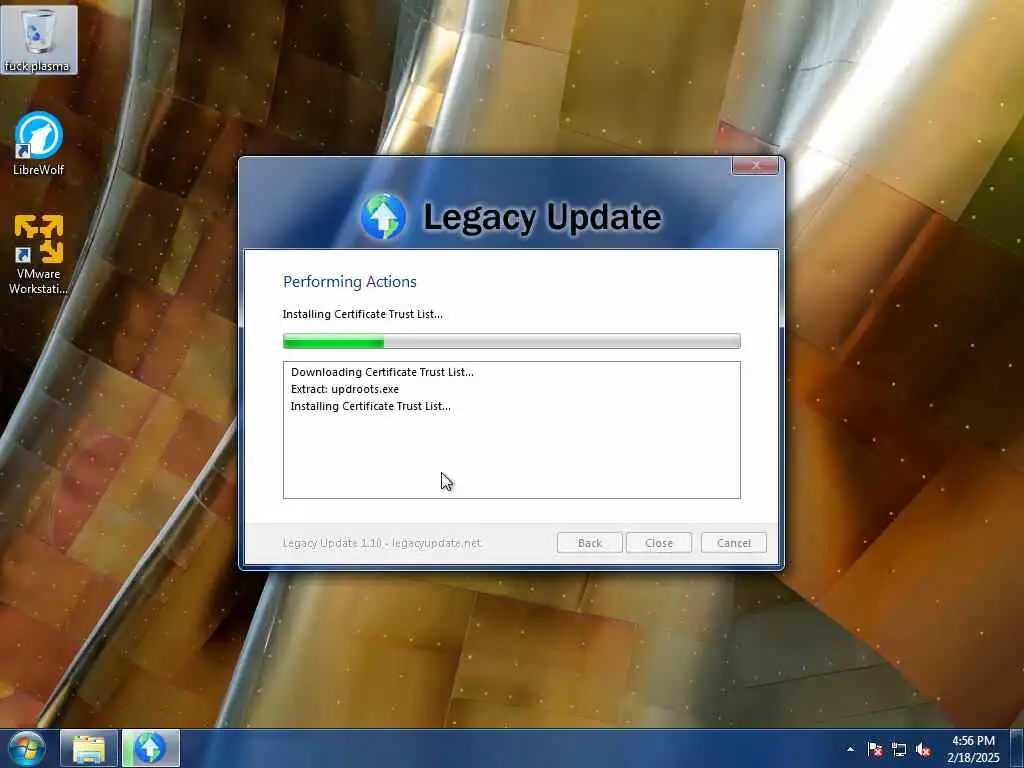Click the disabled Back button
The image size is (1024, 768).
589,543
